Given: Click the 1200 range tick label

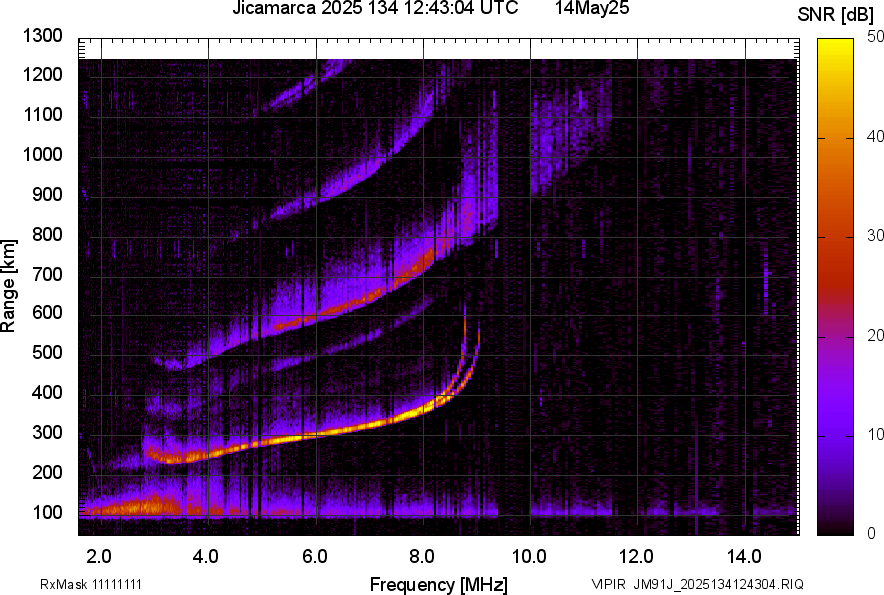Looking at the screenshot, I should (42, 74).
